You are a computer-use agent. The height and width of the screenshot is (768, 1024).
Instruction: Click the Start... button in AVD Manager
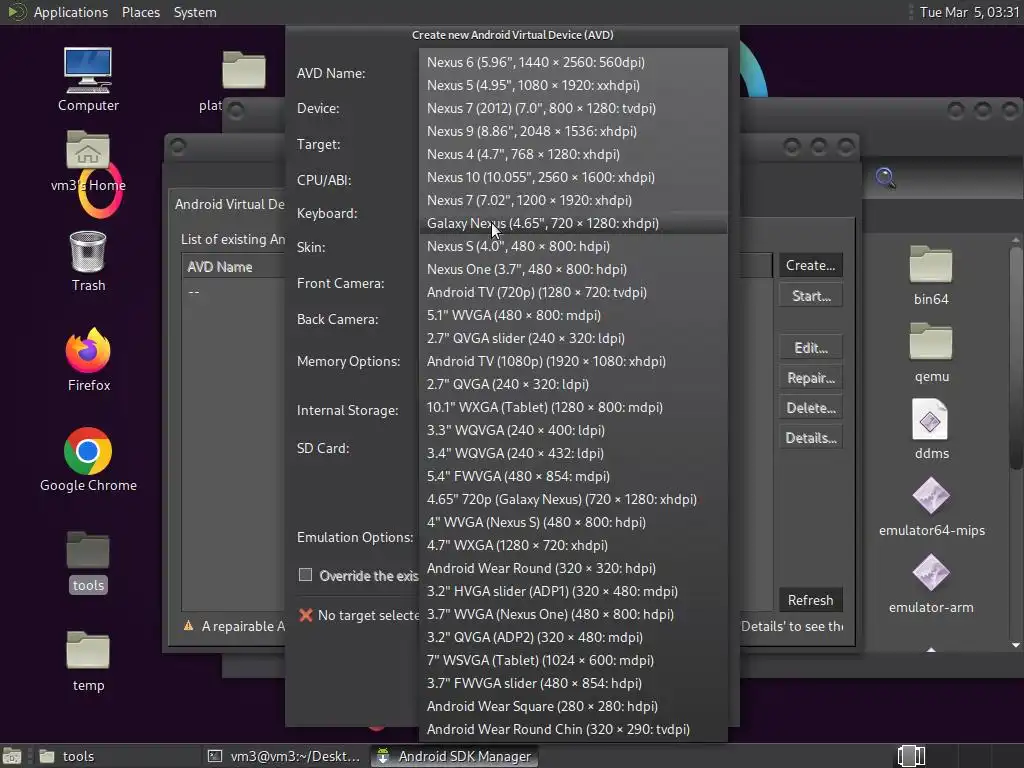810,296
